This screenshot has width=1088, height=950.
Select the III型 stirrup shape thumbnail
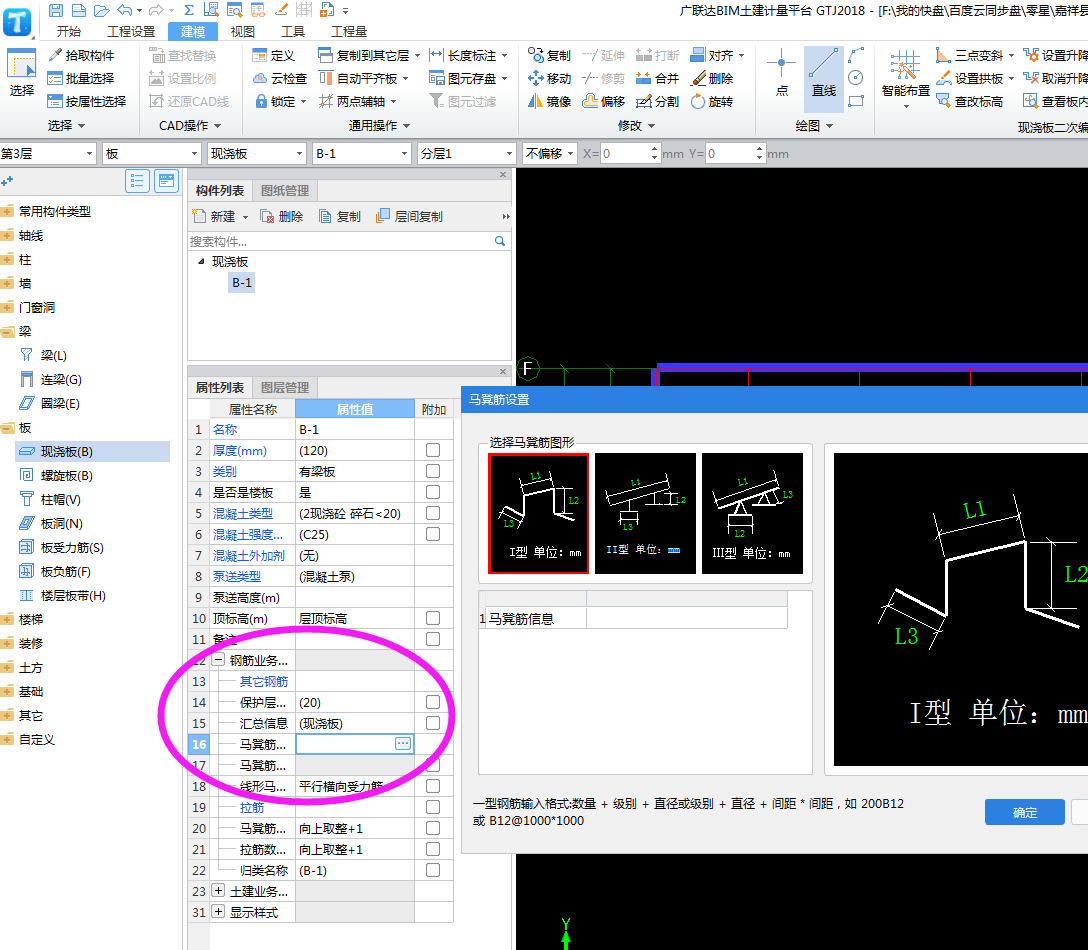[x=752, y=514]
